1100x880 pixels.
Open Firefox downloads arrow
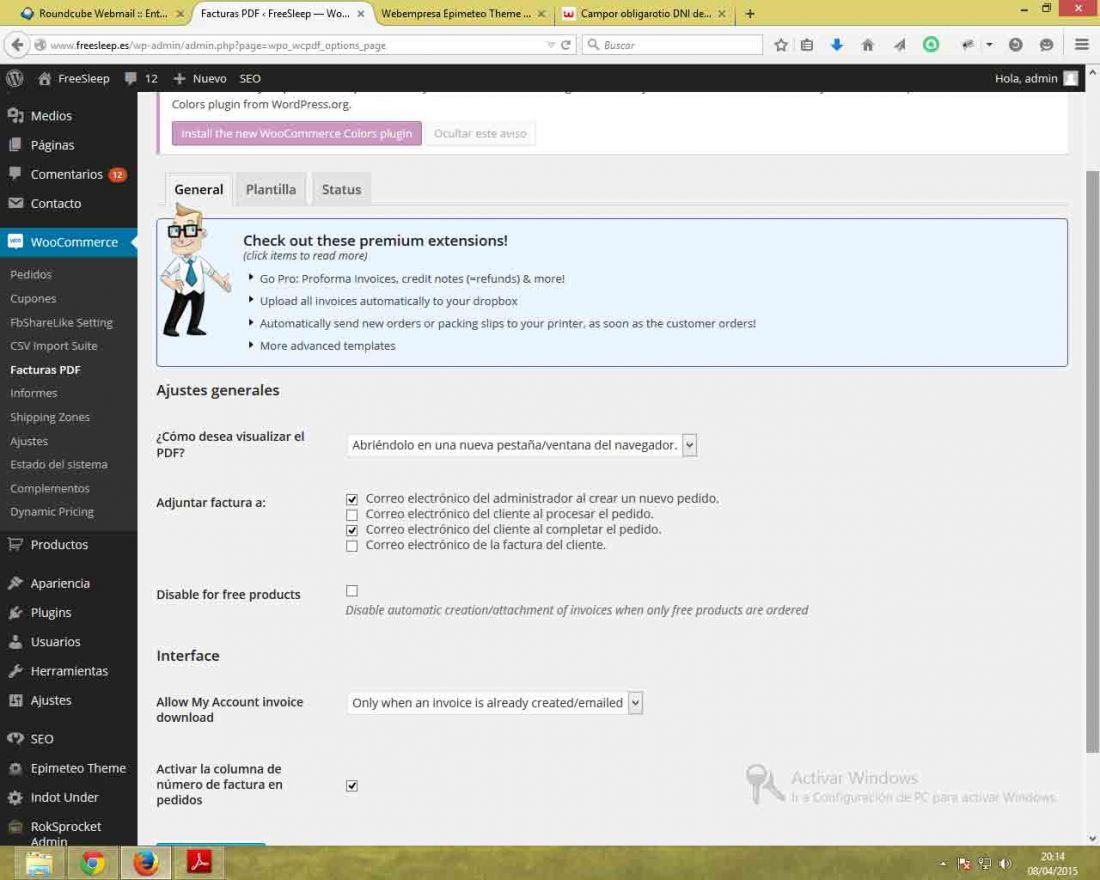tap(836, 45)
